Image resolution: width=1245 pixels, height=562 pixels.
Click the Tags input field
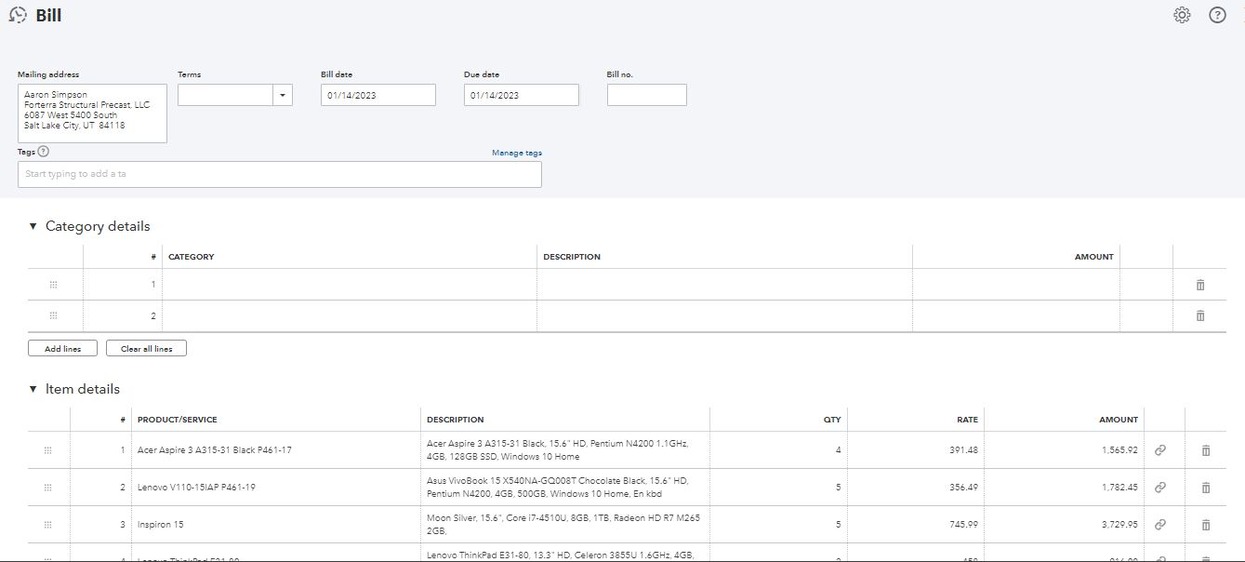coord(279,174)
